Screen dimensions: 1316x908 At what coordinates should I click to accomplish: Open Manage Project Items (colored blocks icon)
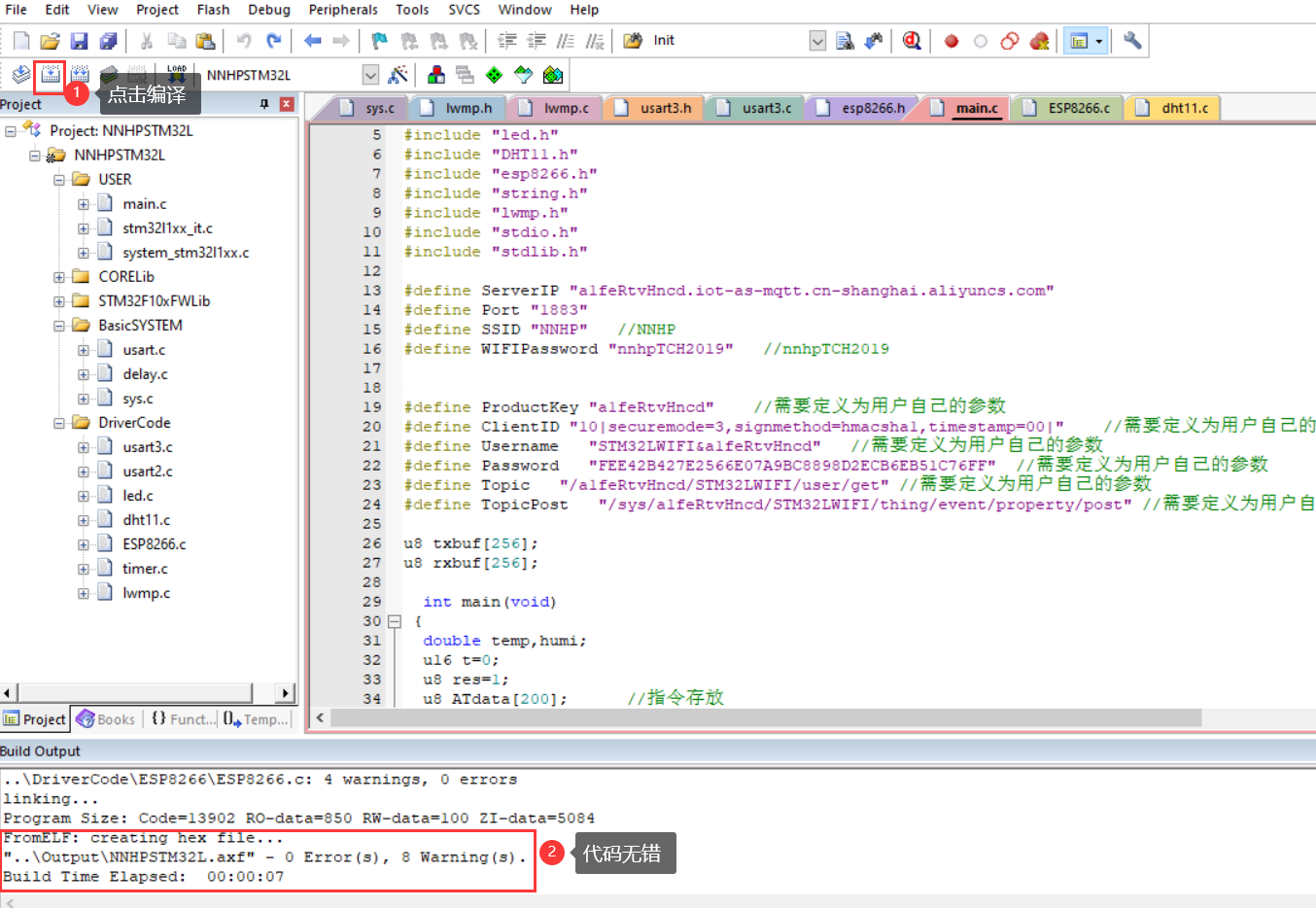point(436,75)
